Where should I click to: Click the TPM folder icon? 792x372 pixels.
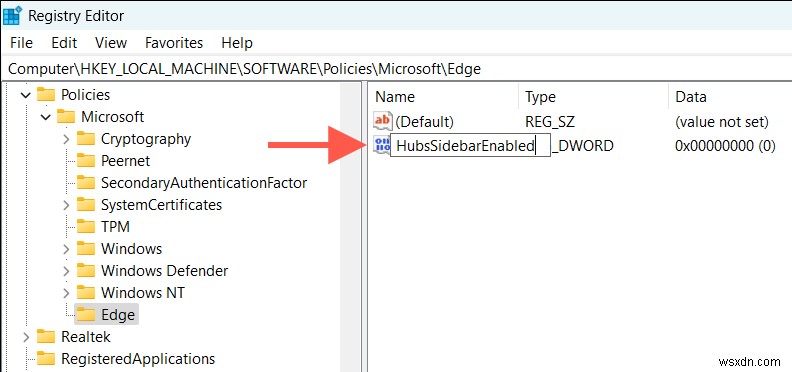pos(86,226)
